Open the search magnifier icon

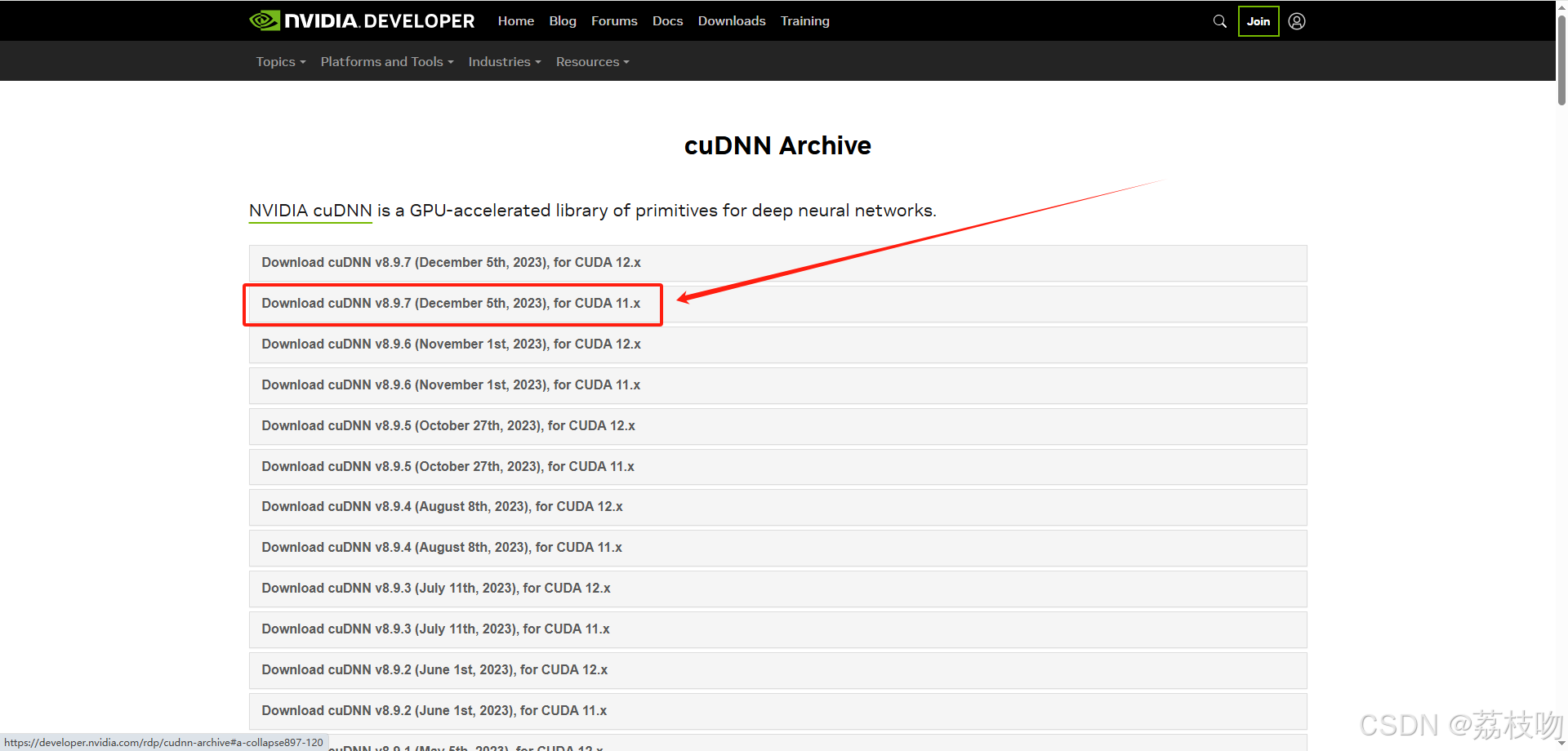1219,21
